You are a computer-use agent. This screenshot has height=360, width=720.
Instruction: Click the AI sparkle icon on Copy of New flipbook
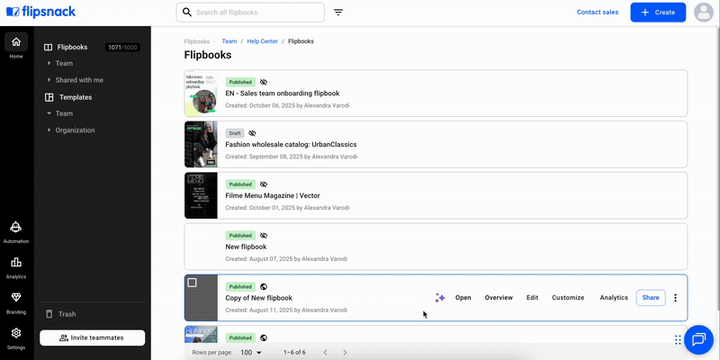pos(440,298)
